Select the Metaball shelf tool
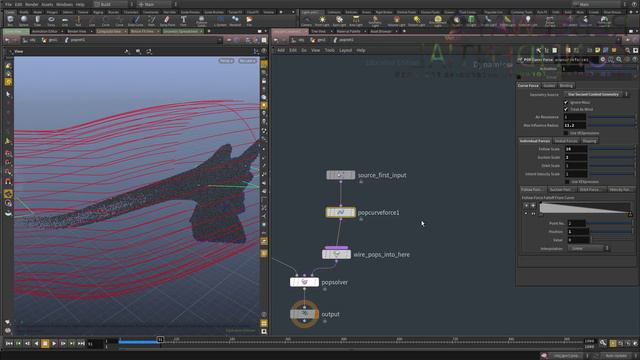640x360 pixels. coord(236,21)
